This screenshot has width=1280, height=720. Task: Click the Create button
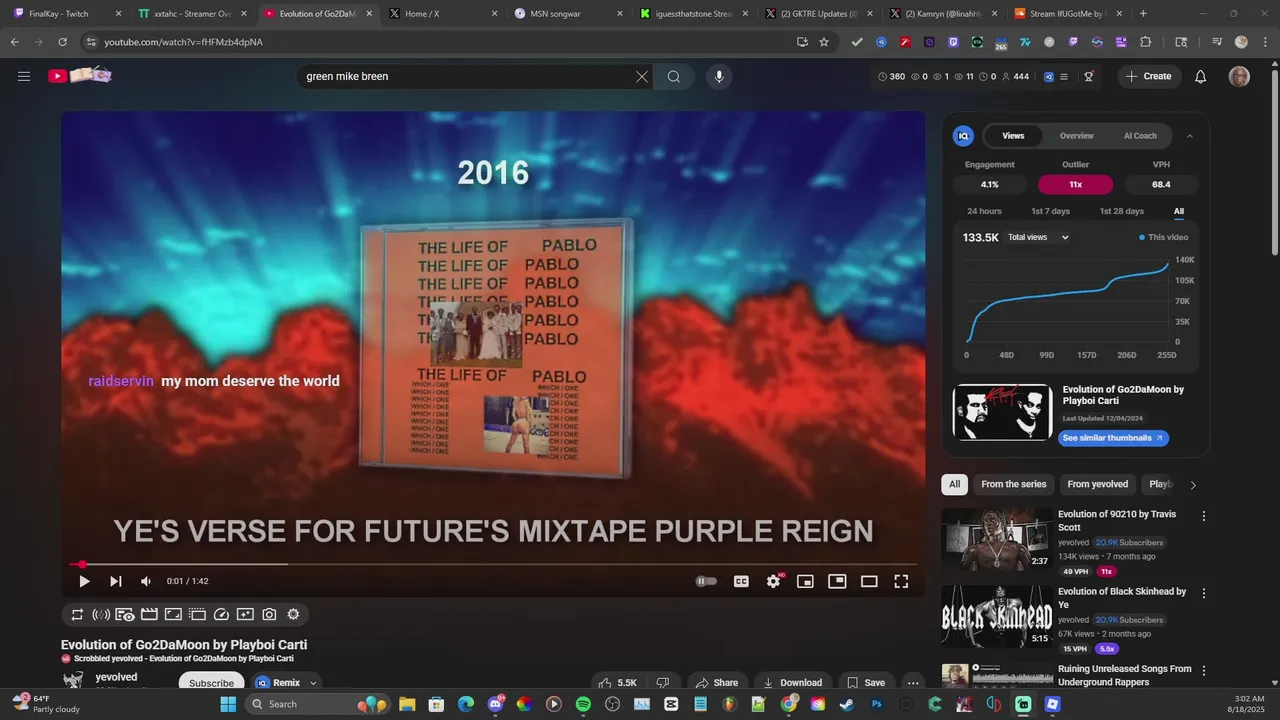coord(1149,77)
